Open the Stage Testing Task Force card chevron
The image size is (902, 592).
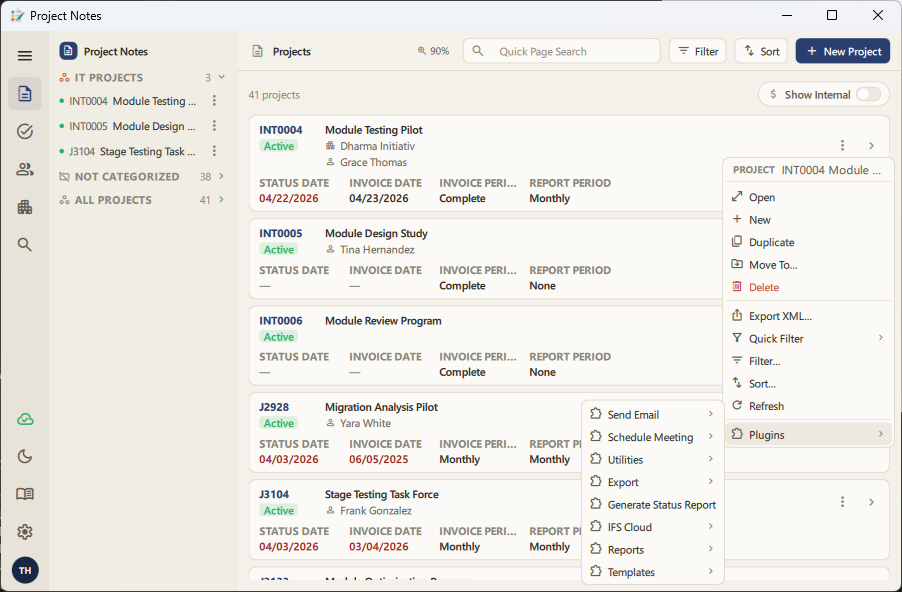(x=872, y=502)
